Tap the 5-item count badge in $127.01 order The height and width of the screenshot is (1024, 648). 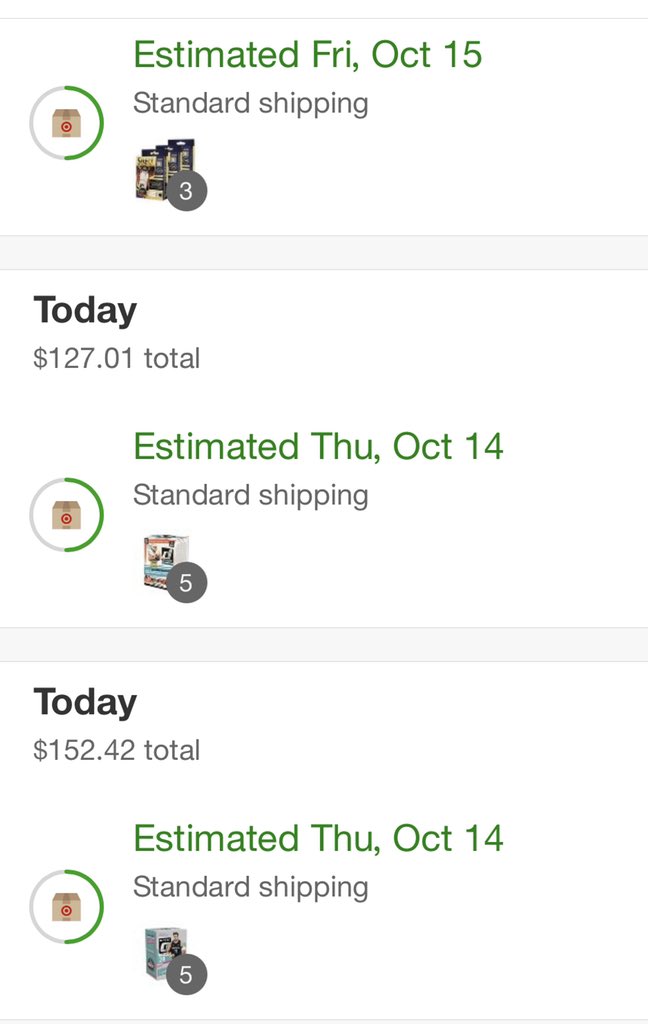186,583
